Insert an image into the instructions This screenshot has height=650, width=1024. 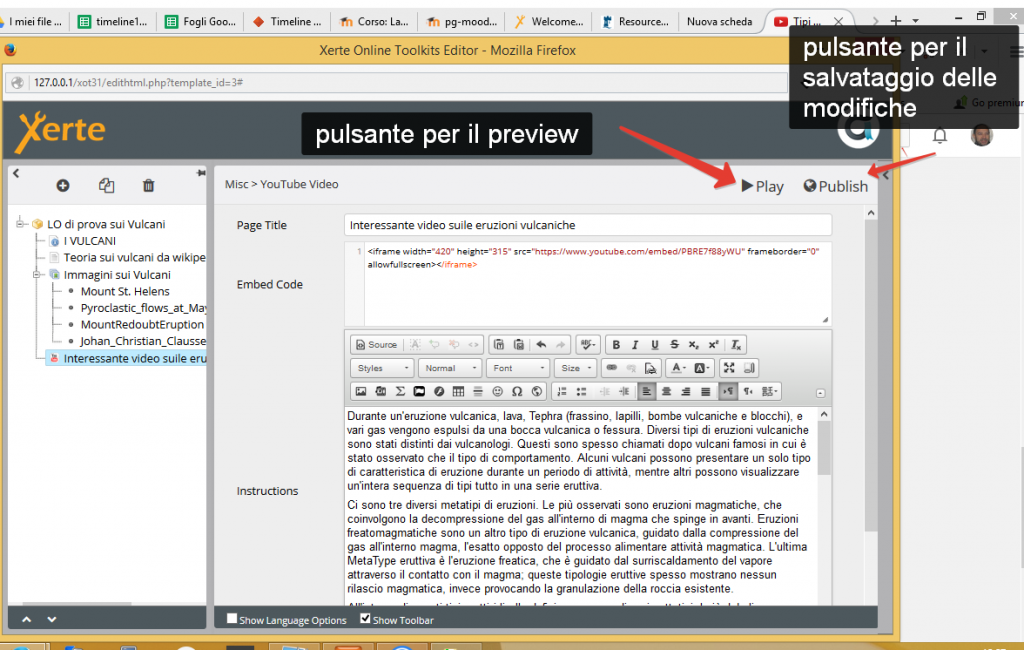pos(360,391)
